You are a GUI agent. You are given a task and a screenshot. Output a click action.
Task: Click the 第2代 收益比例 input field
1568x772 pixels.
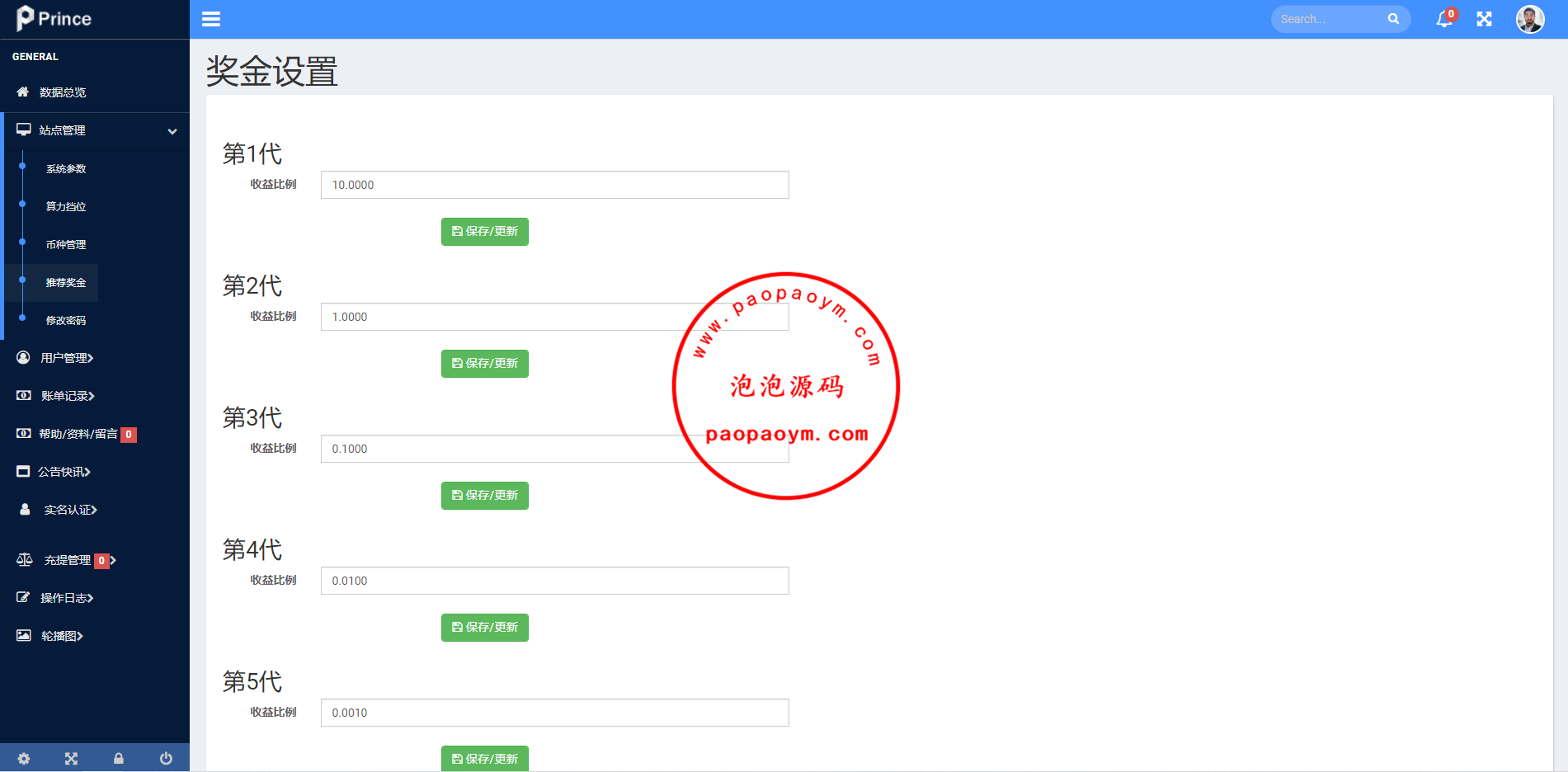[x=495, y=317]
